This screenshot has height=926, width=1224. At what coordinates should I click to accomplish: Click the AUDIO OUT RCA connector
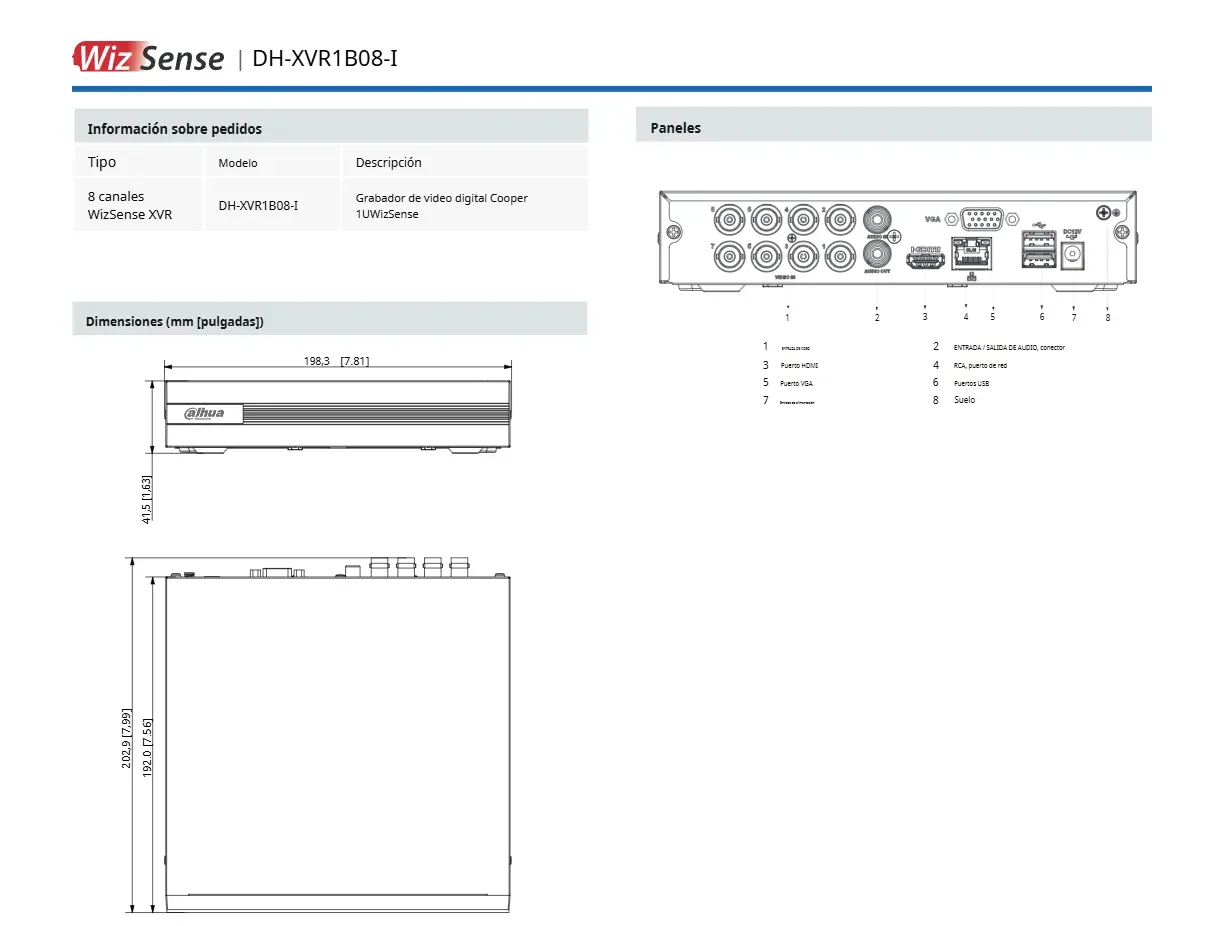tap(878, 255)
